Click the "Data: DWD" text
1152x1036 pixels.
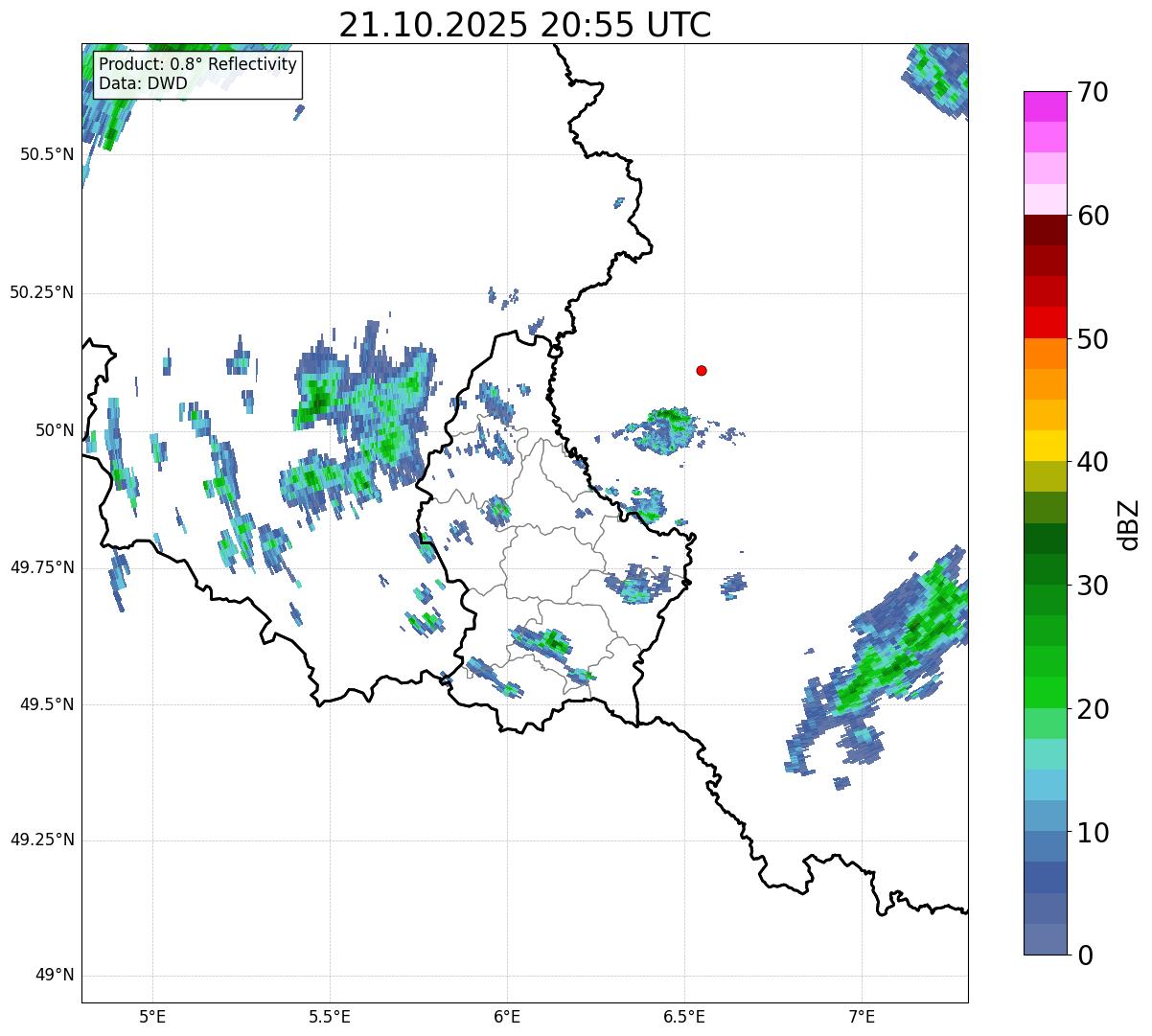(144, 83)
